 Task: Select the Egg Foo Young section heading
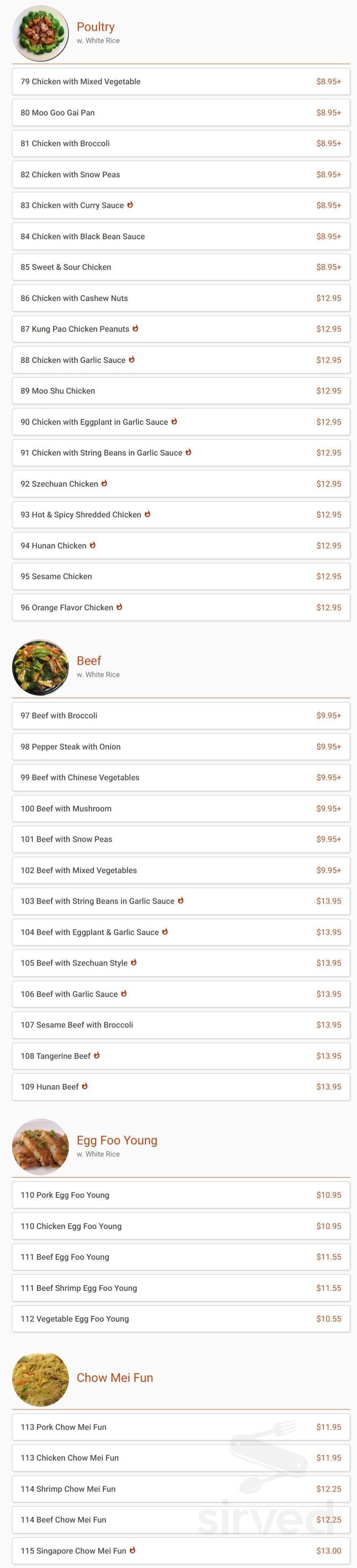(117, 1140)
